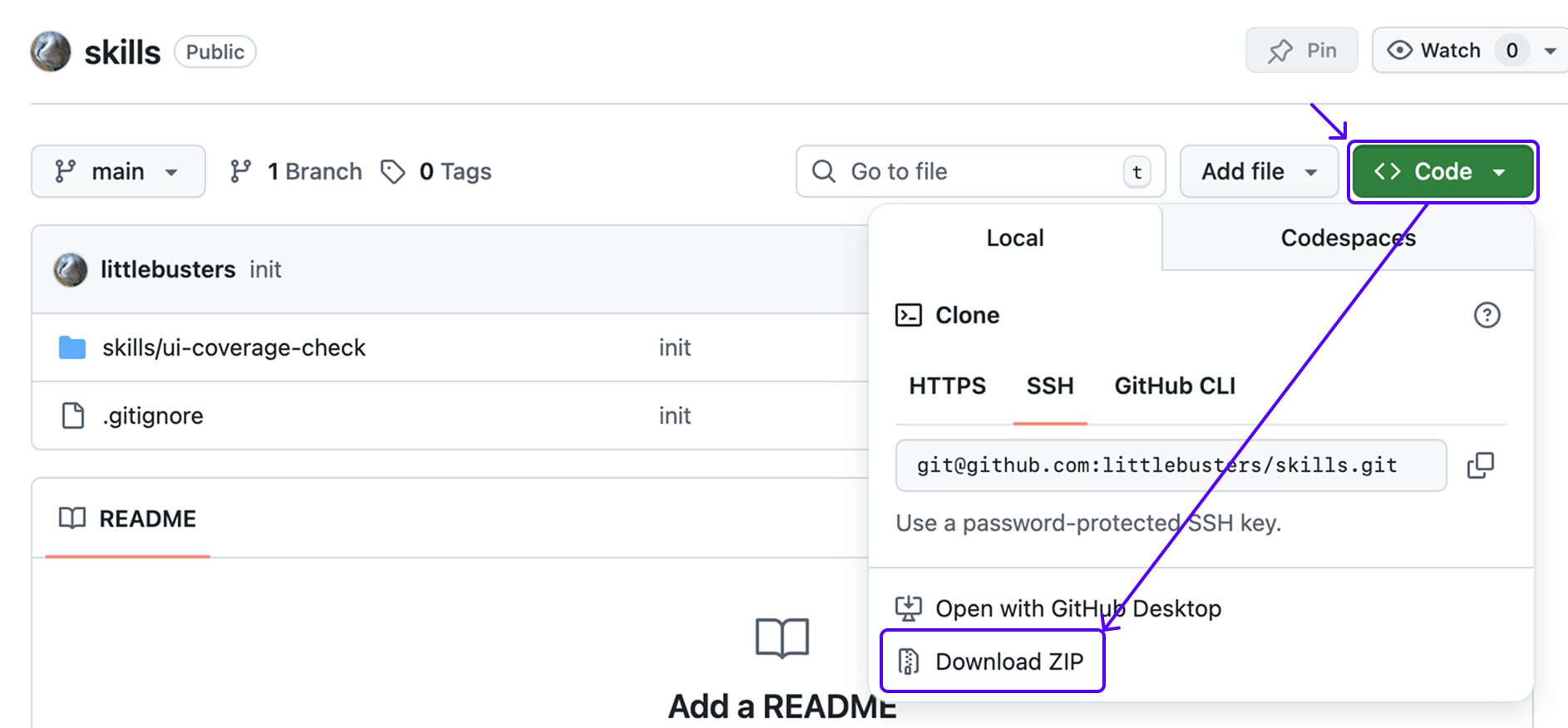Open the latest commit message init beside littlebusters
1568x728 pixels.
265,269
